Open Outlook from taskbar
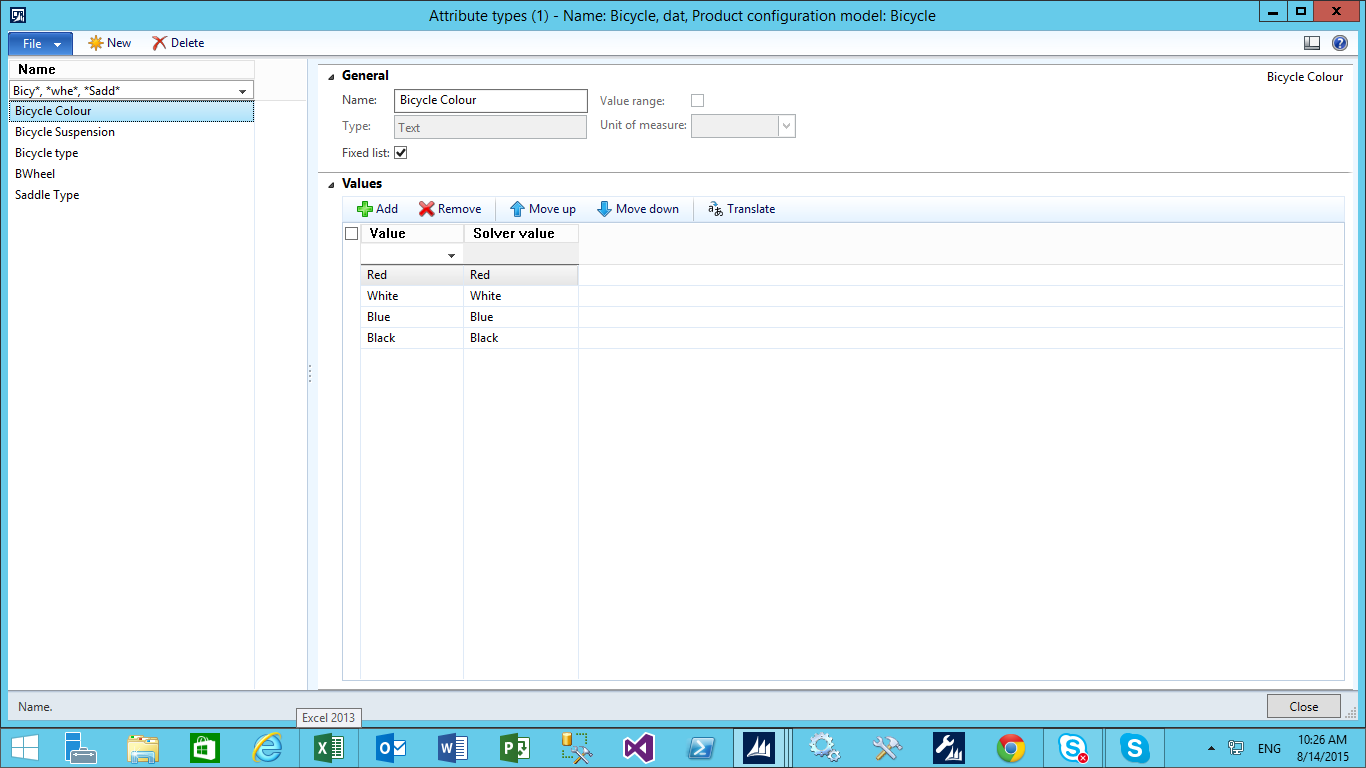The width and height of the screenshot is (1366, 768). point(391,747)
